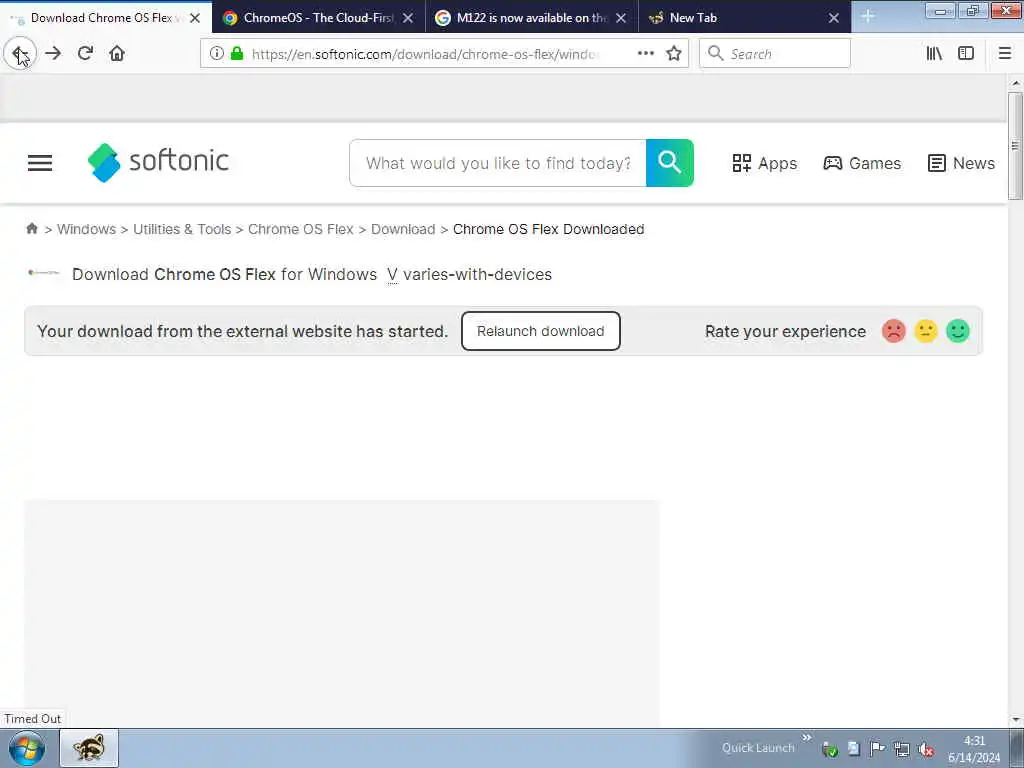The height and width of the screenshot is (768, 1024).
Task: Click the home breadcrumb icon
Action: click(32, 229)
